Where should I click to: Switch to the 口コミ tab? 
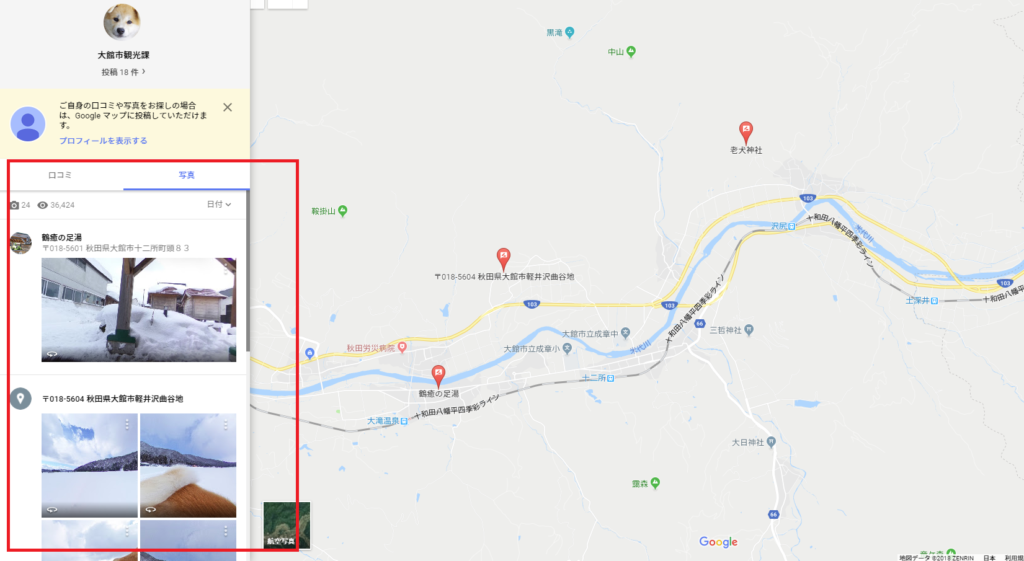click(x=60, y=175)
